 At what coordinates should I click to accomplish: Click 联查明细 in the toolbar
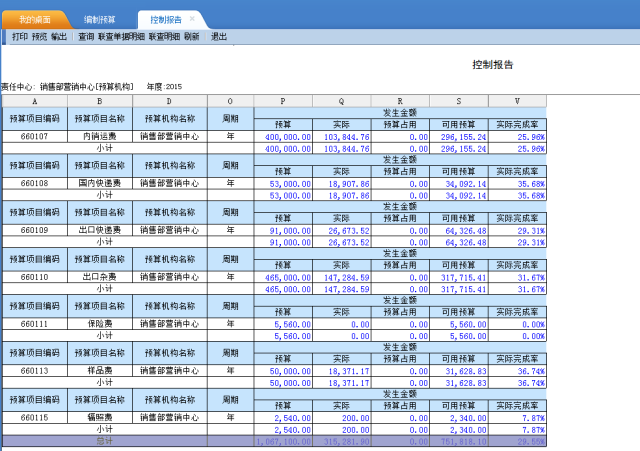(164, 36)
